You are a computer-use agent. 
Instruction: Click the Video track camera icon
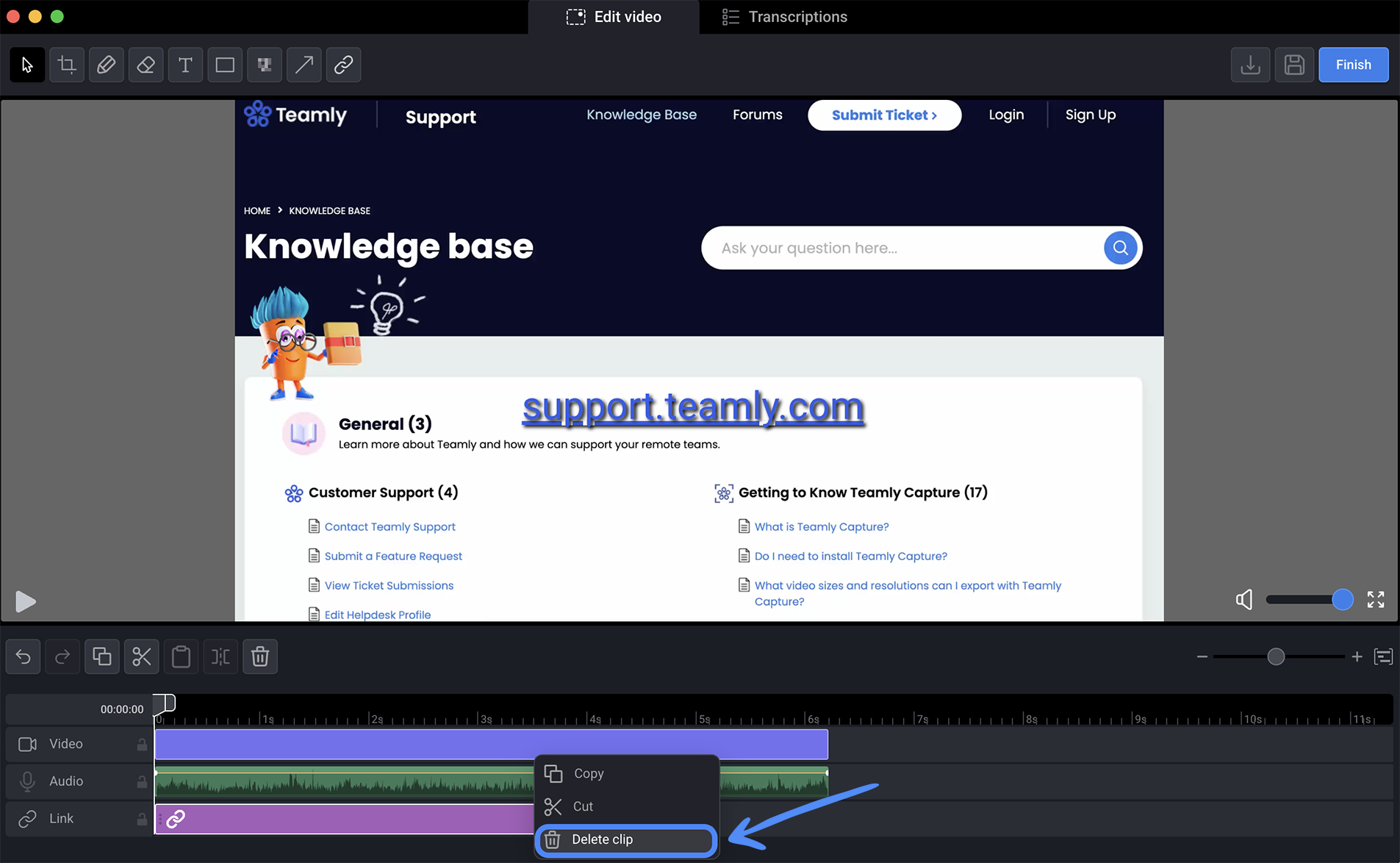(27, 744)
